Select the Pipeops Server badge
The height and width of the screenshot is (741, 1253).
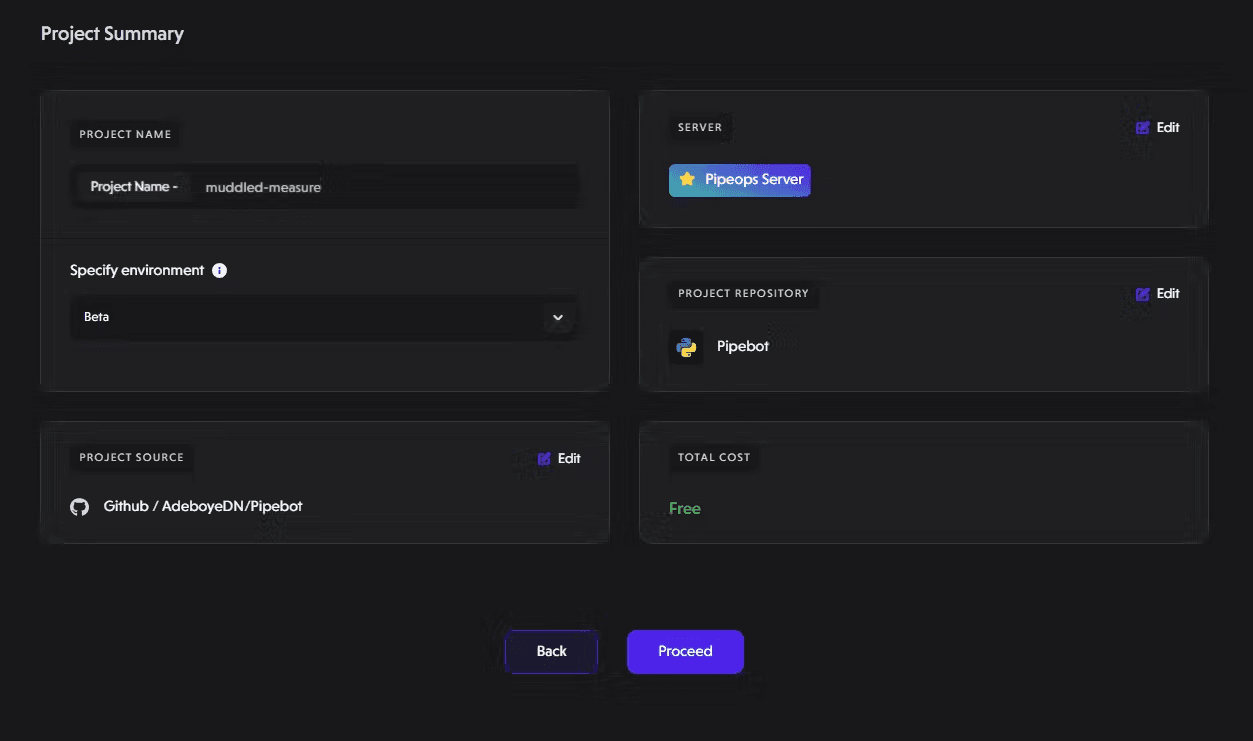[x=740, y=180]
